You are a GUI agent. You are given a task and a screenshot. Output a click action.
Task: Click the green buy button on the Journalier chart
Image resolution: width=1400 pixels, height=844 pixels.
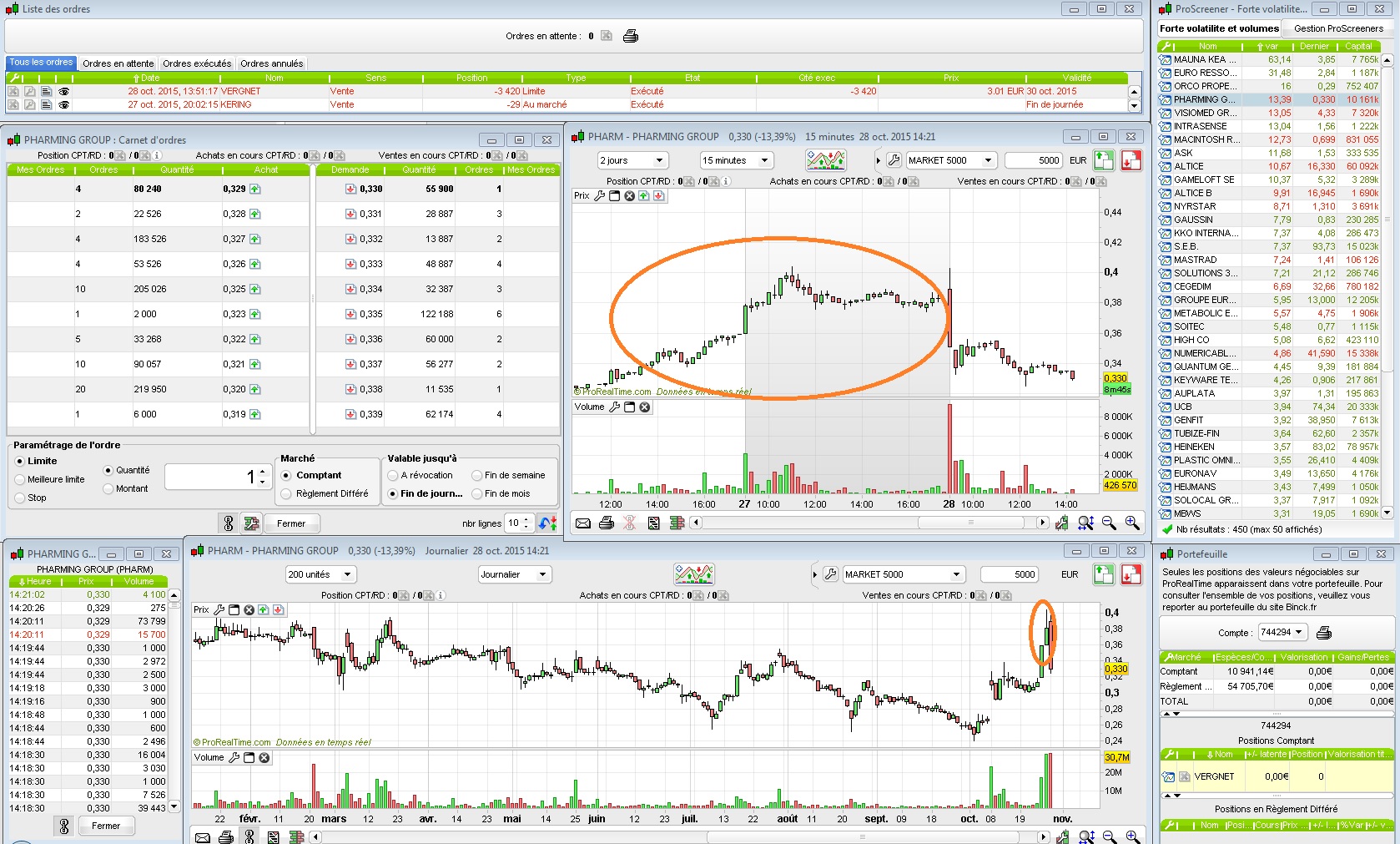tap(1104, 574)
